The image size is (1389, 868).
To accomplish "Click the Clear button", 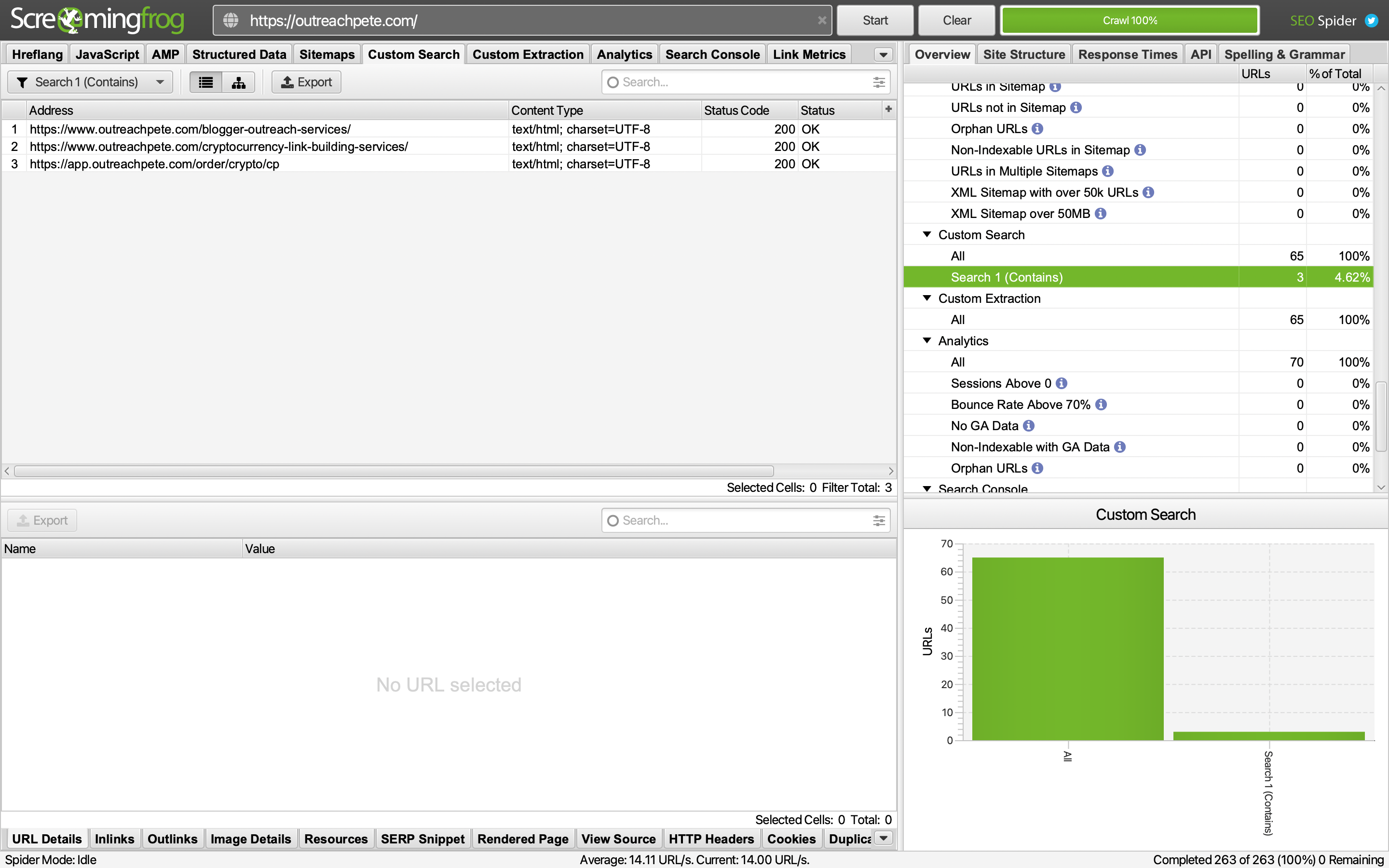I will pyautogui.click(x=956, y=21).
